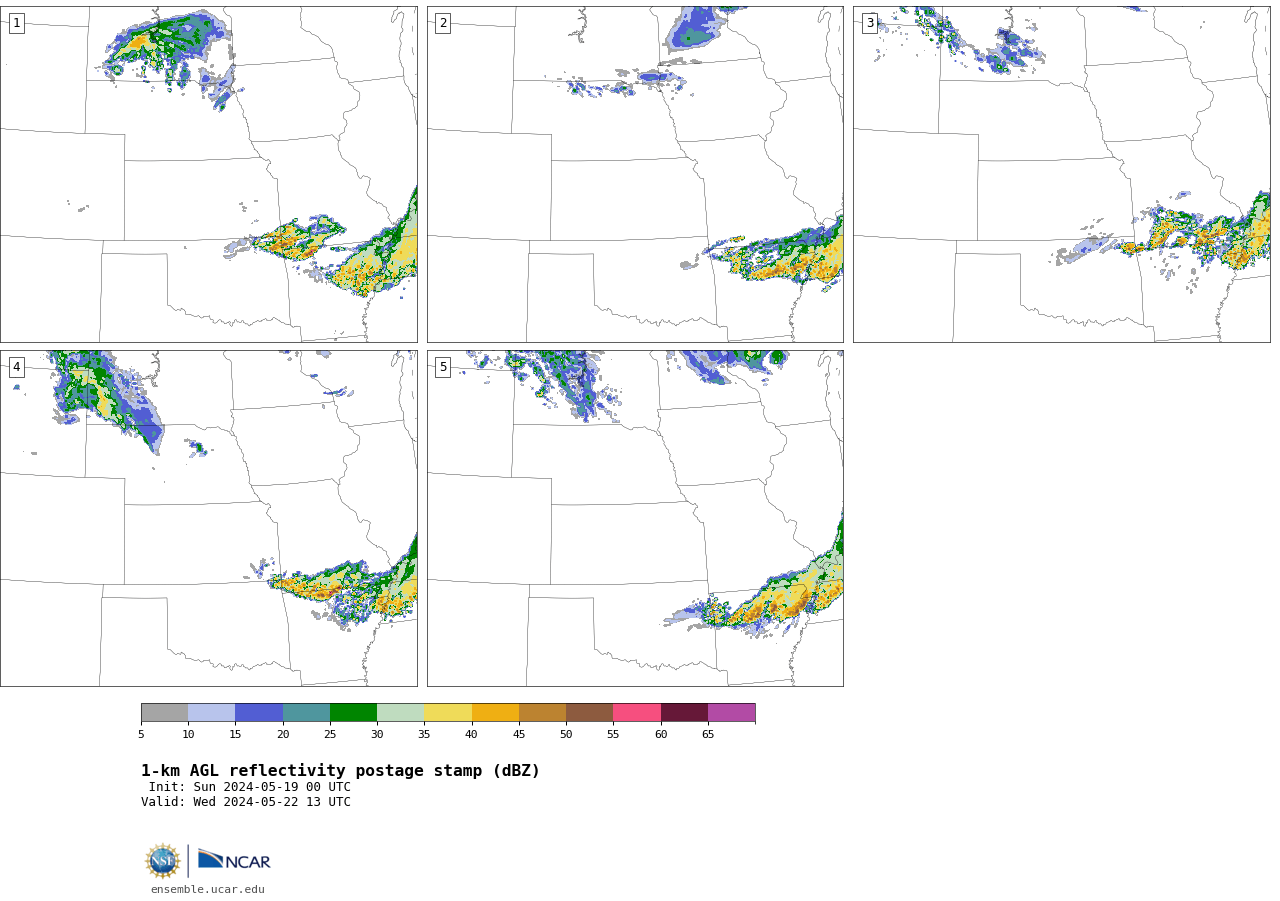
Task: Click the yellow 35-40 dBZ swatch
Action: [448, 713]
